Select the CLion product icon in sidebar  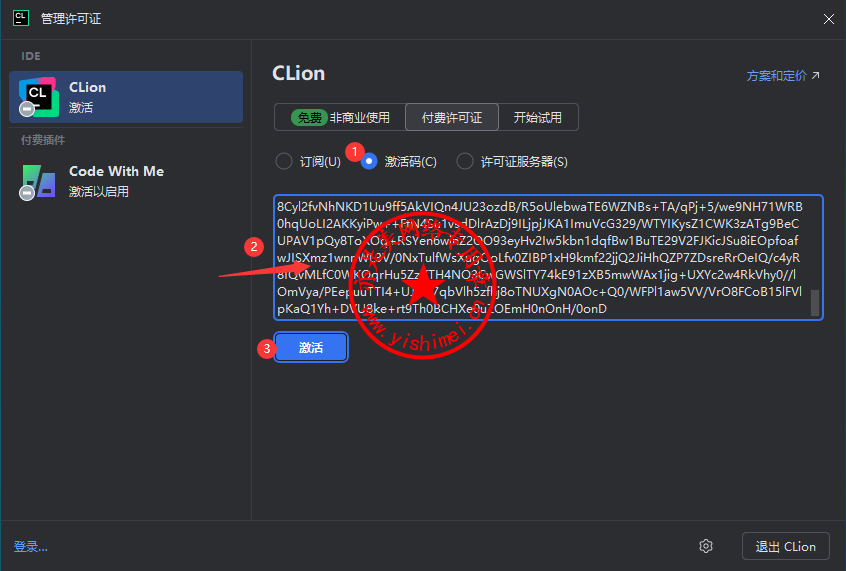38,97
